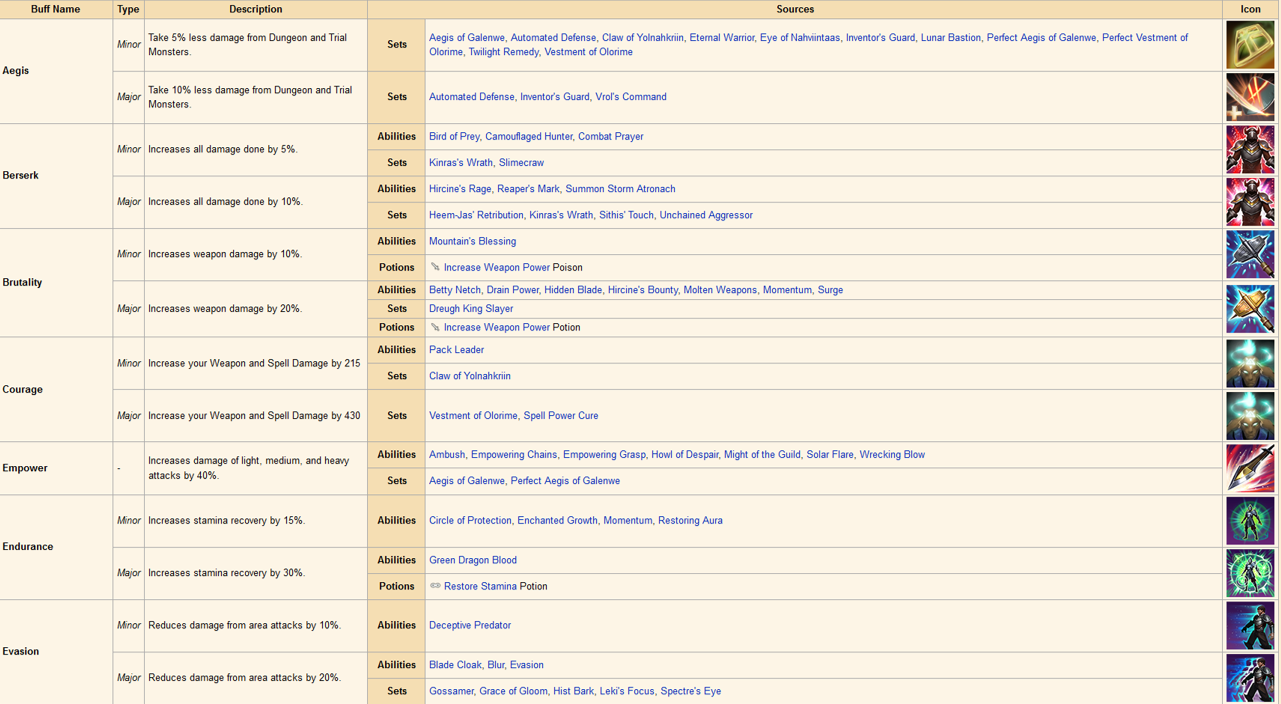Open the Pack Leader link
This screenshot has height=704, width=1281.
point(456,350)
